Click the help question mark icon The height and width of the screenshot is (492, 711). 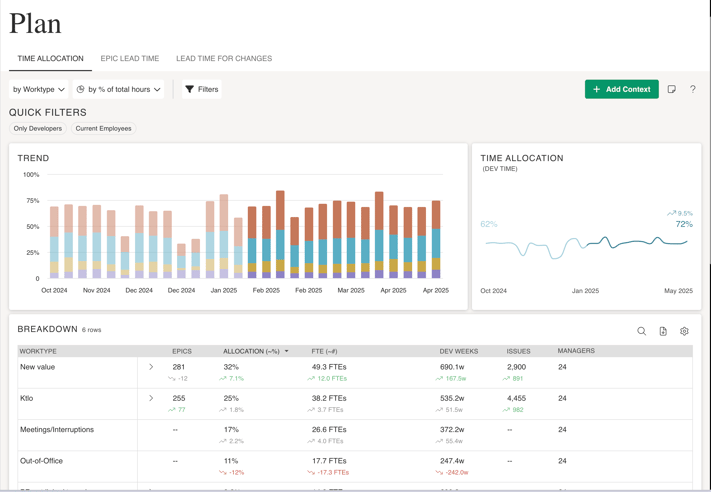[692, 89]
